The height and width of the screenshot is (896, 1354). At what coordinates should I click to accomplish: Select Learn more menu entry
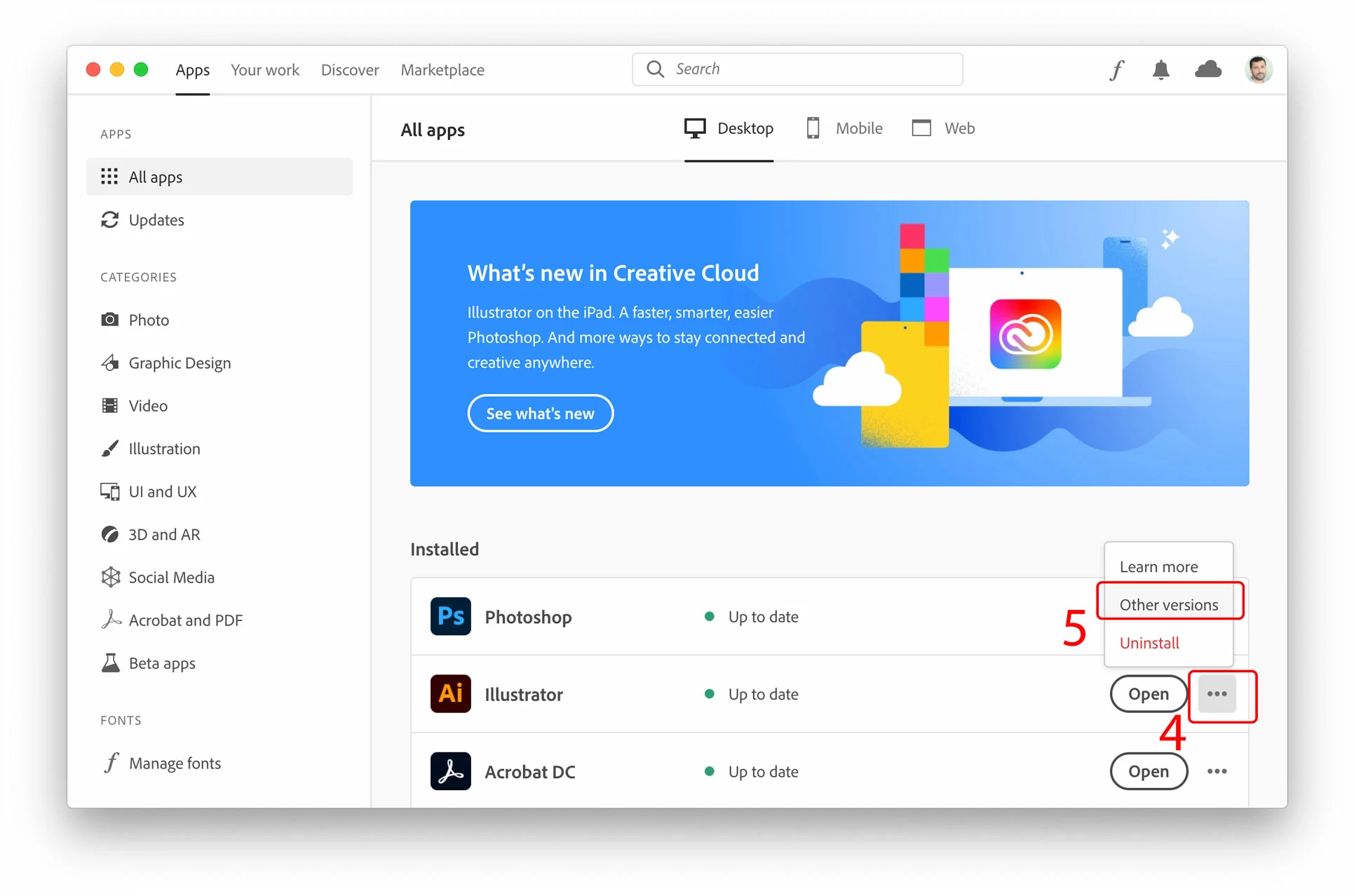point(1158,566)
